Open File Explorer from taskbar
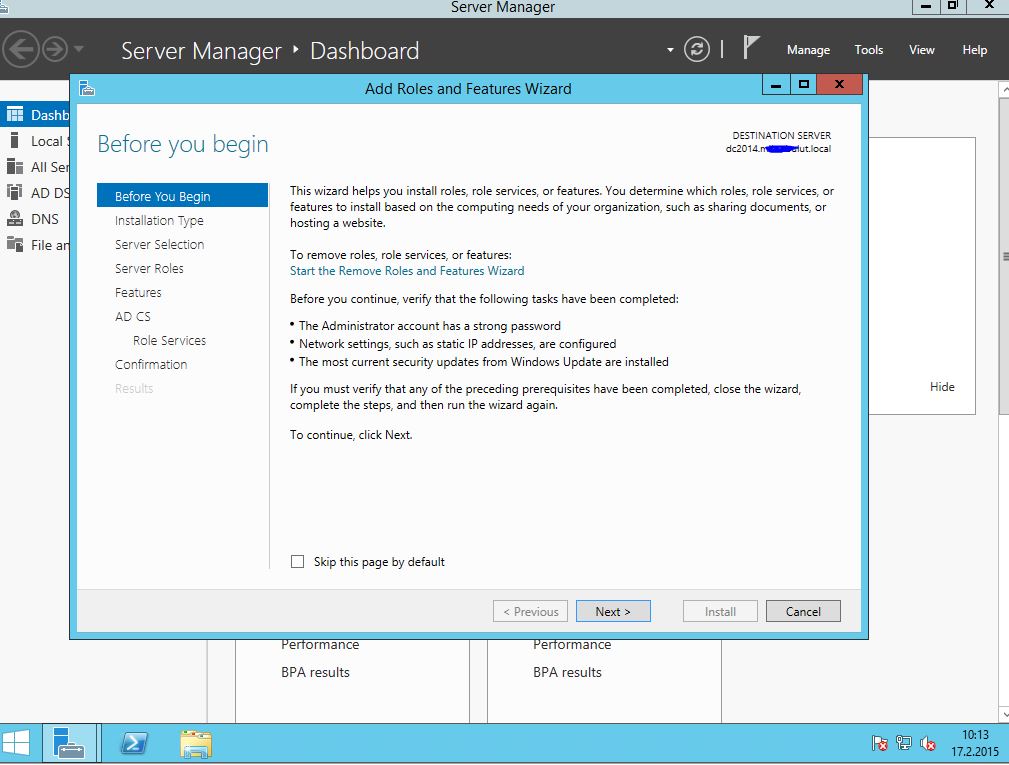Viewport: 1009px width, 765px height. [x=196, y=744]
